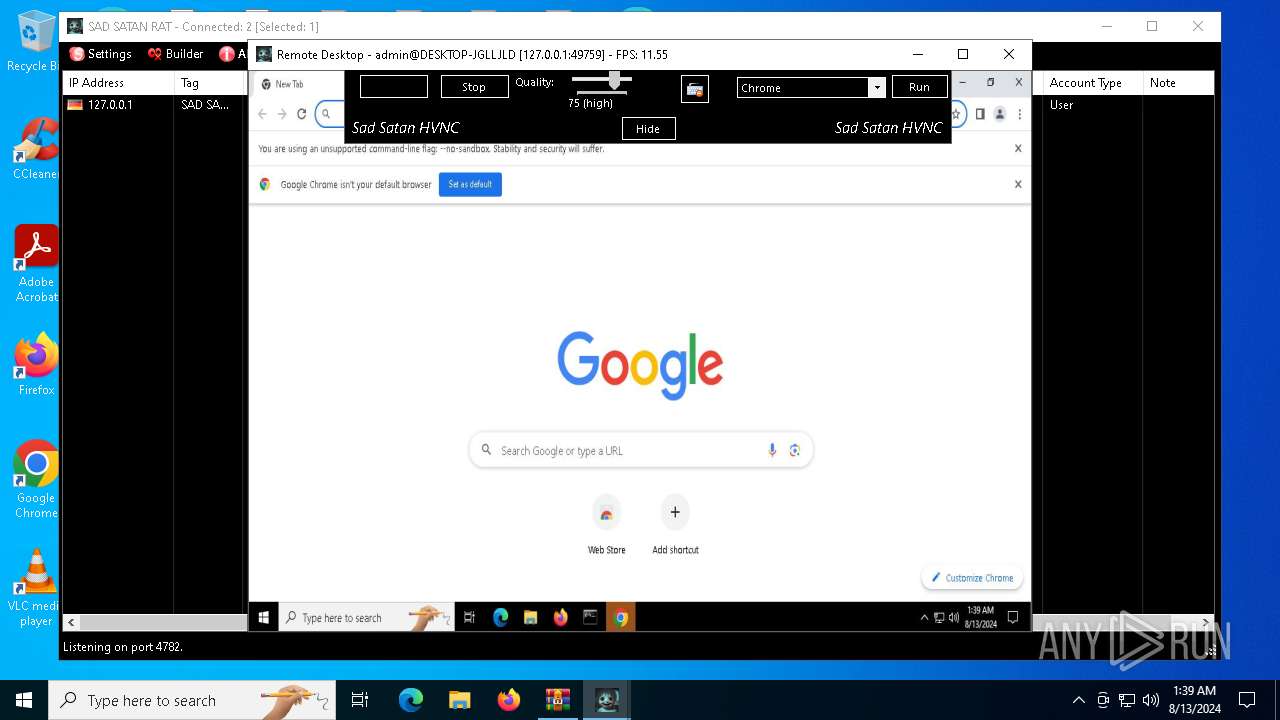Image resolution: width=1280 pixels, height=720 pixels.
Task: Open the Recycle Bin desktop icon
Action: coord(36,41)
